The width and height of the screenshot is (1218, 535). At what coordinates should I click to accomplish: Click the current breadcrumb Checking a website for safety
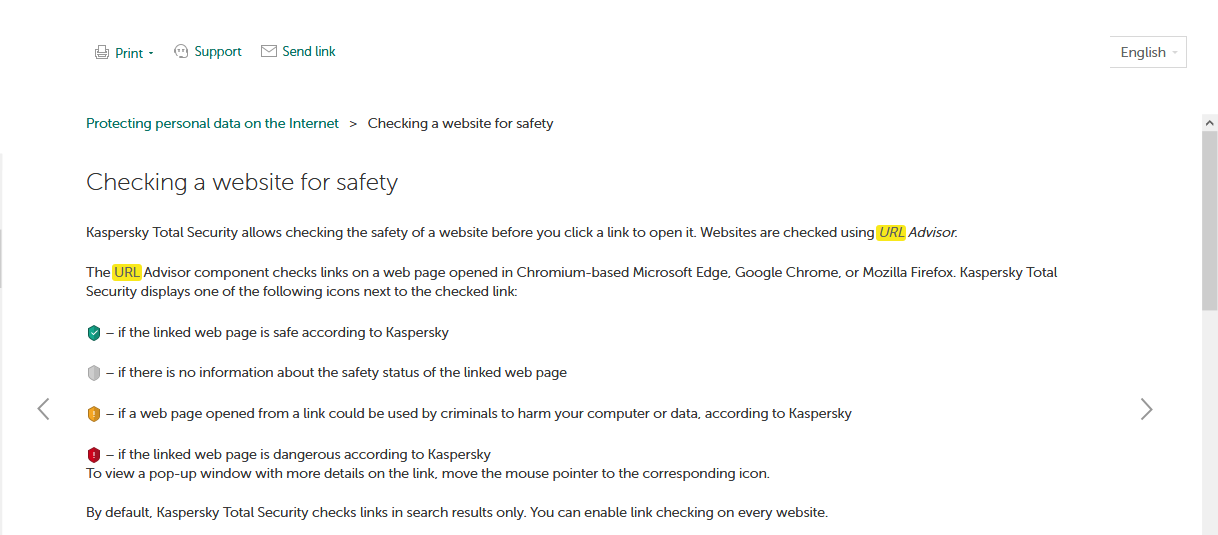pos(460,123)
